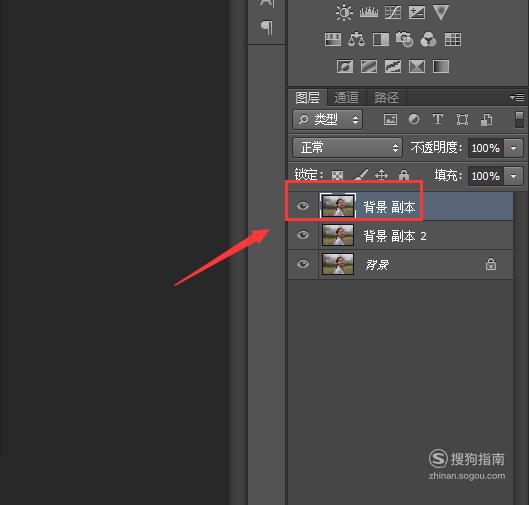Image resolution: width=529 pixels, height=505 pixels.
Task: Add an Exposure adjustment layer
Action: coord(417,13)
